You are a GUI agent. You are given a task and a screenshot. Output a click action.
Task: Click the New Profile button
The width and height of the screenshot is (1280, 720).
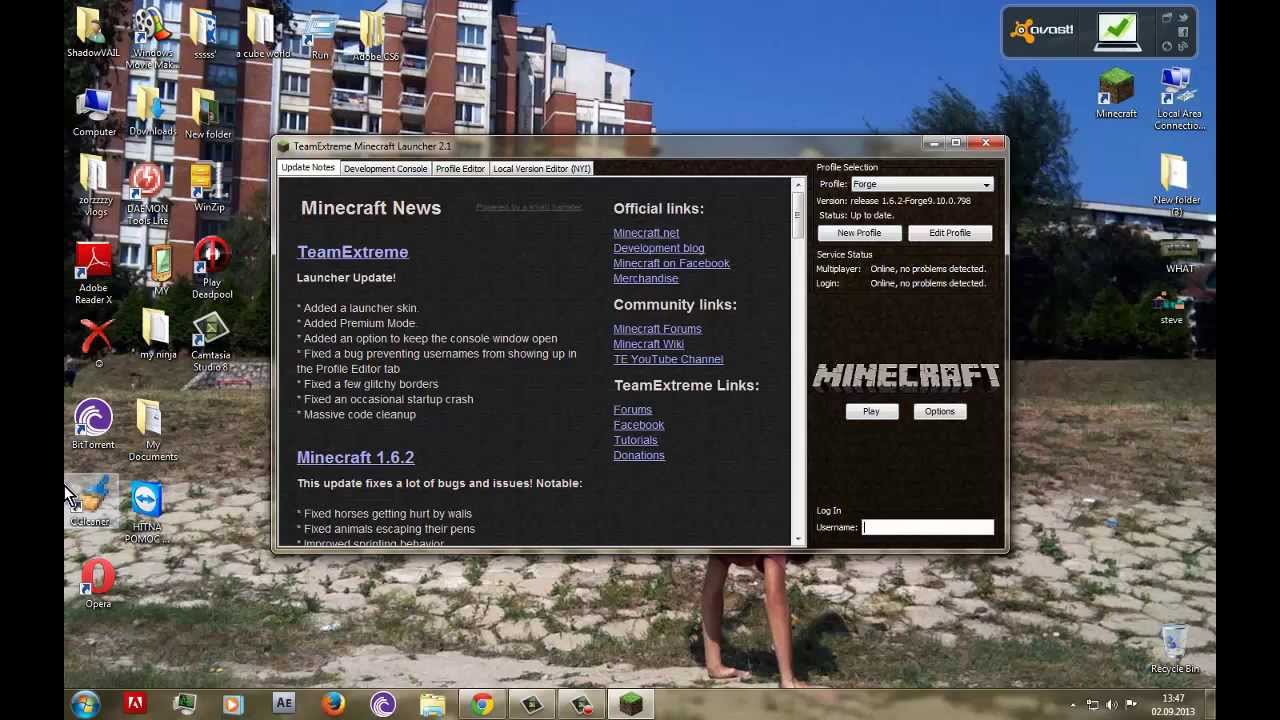[x=859, y=233]
